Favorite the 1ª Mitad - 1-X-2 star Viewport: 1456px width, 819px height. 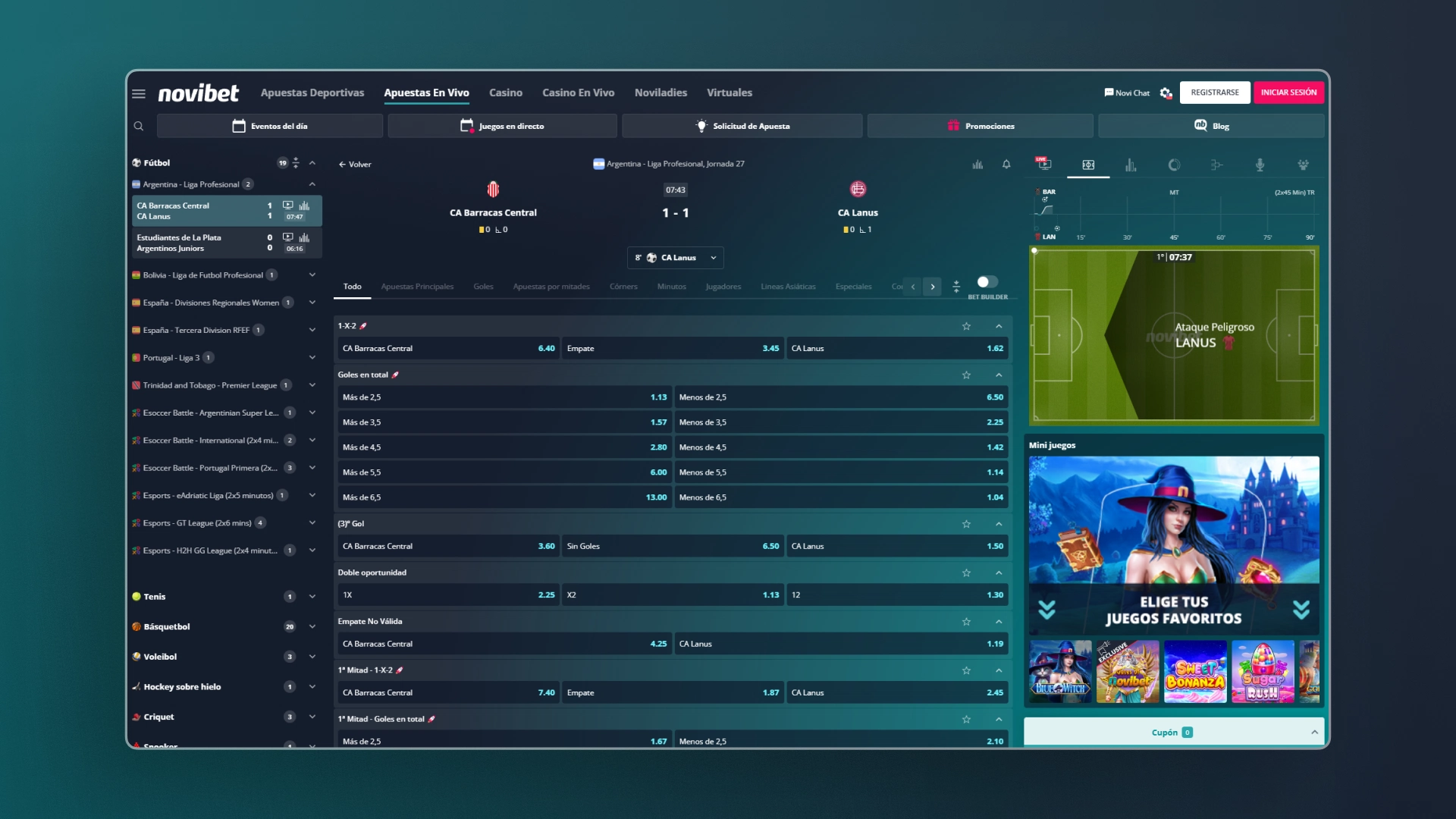(966, 670)
